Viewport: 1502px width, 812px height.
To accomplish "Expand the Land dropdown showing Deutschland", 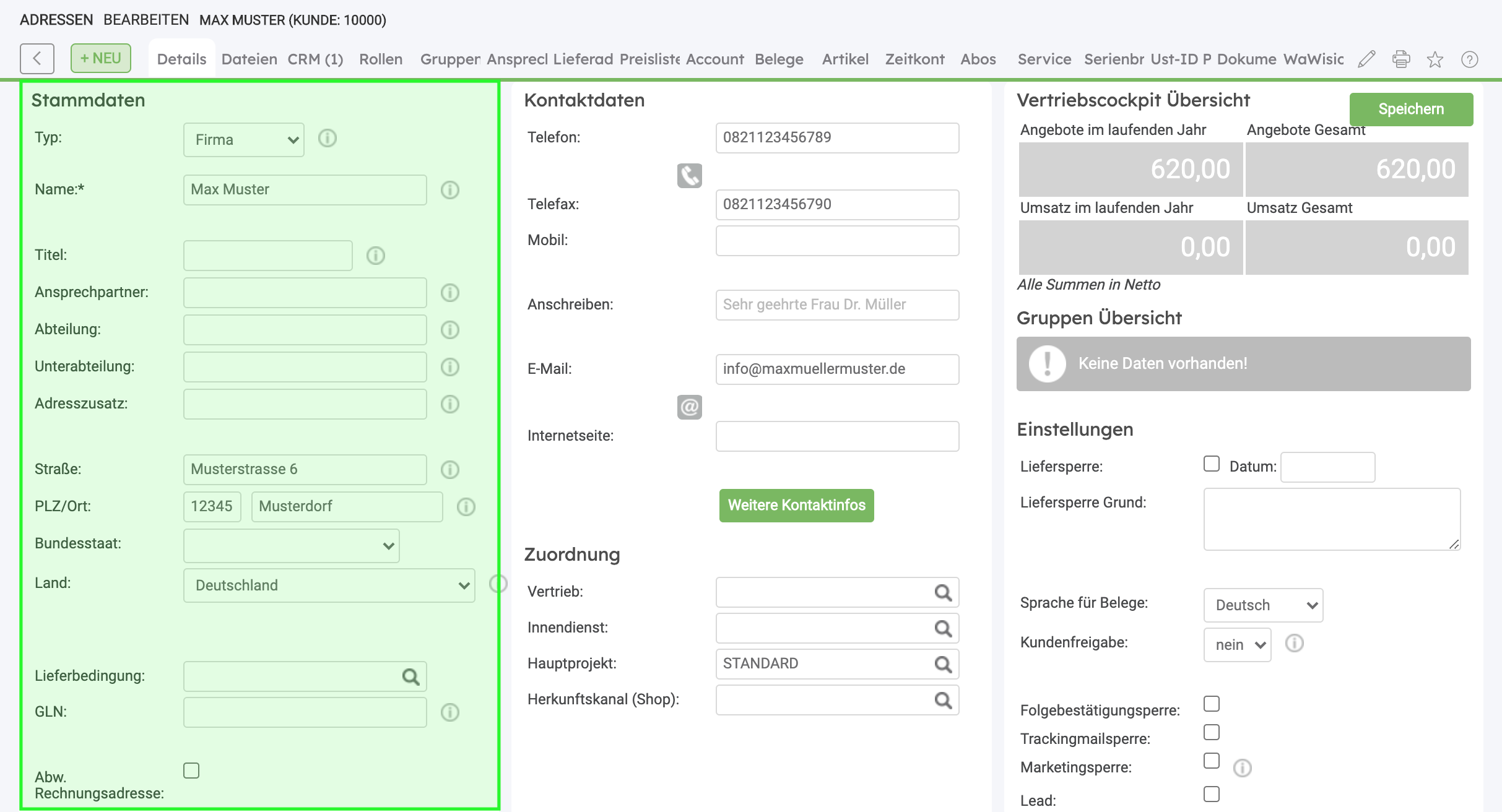I will click(x=329, y=585).
